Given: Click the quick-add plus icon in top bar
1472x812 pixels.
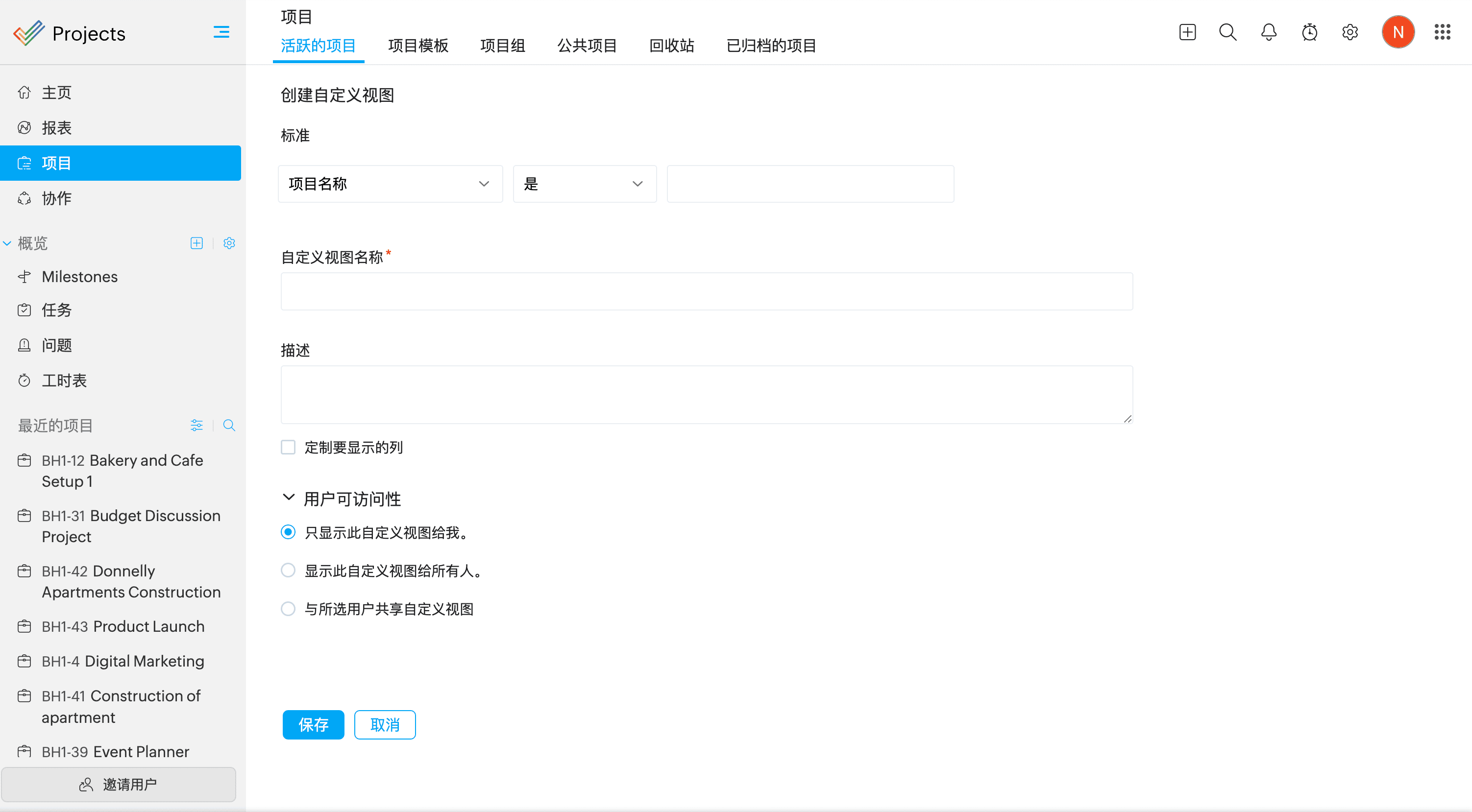Looking at the screenshot, I should click(x=1187, y=32).
